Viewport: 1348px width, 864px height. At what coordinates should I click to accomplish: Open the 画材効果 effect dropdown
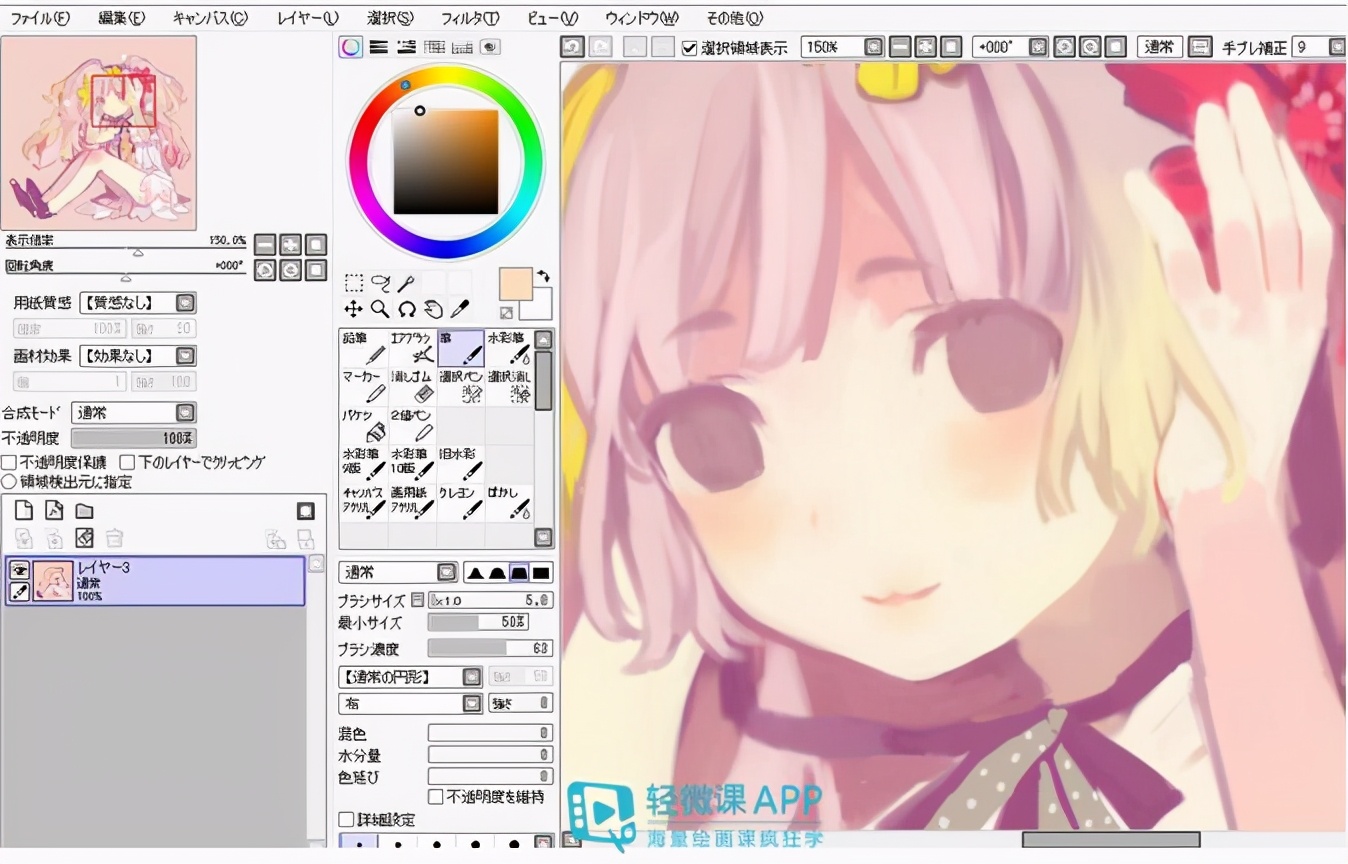pyautogui.click(x=138, y=356)
